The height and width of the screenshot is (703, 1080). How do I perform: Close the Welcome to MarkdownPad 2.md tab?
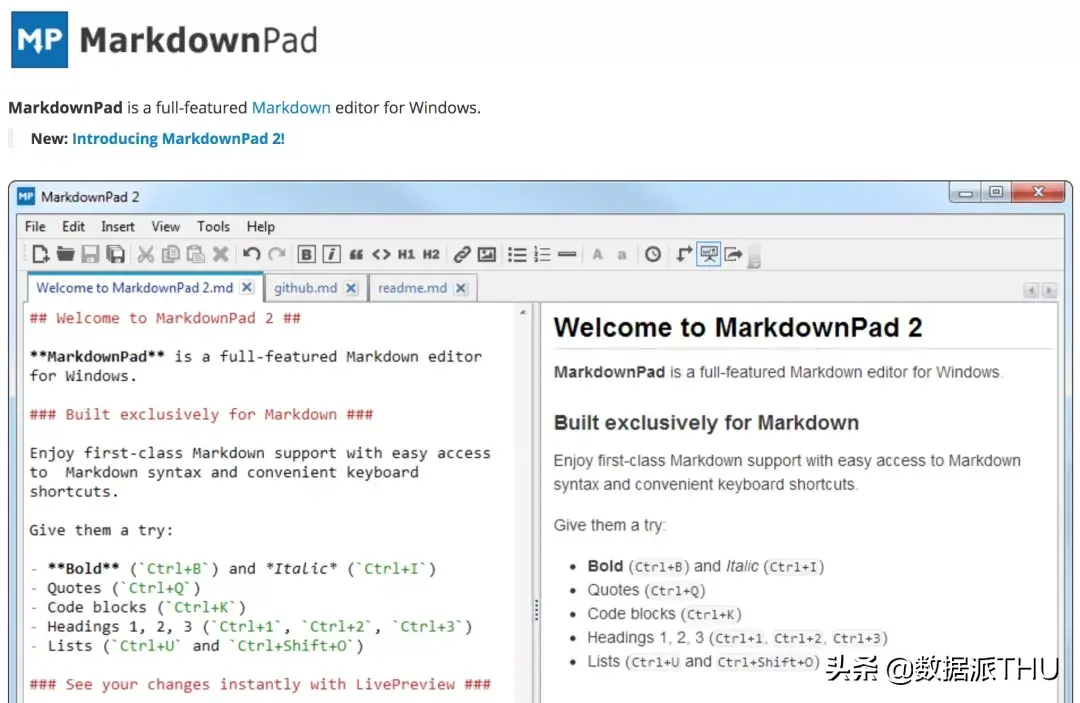pos(247,288)
